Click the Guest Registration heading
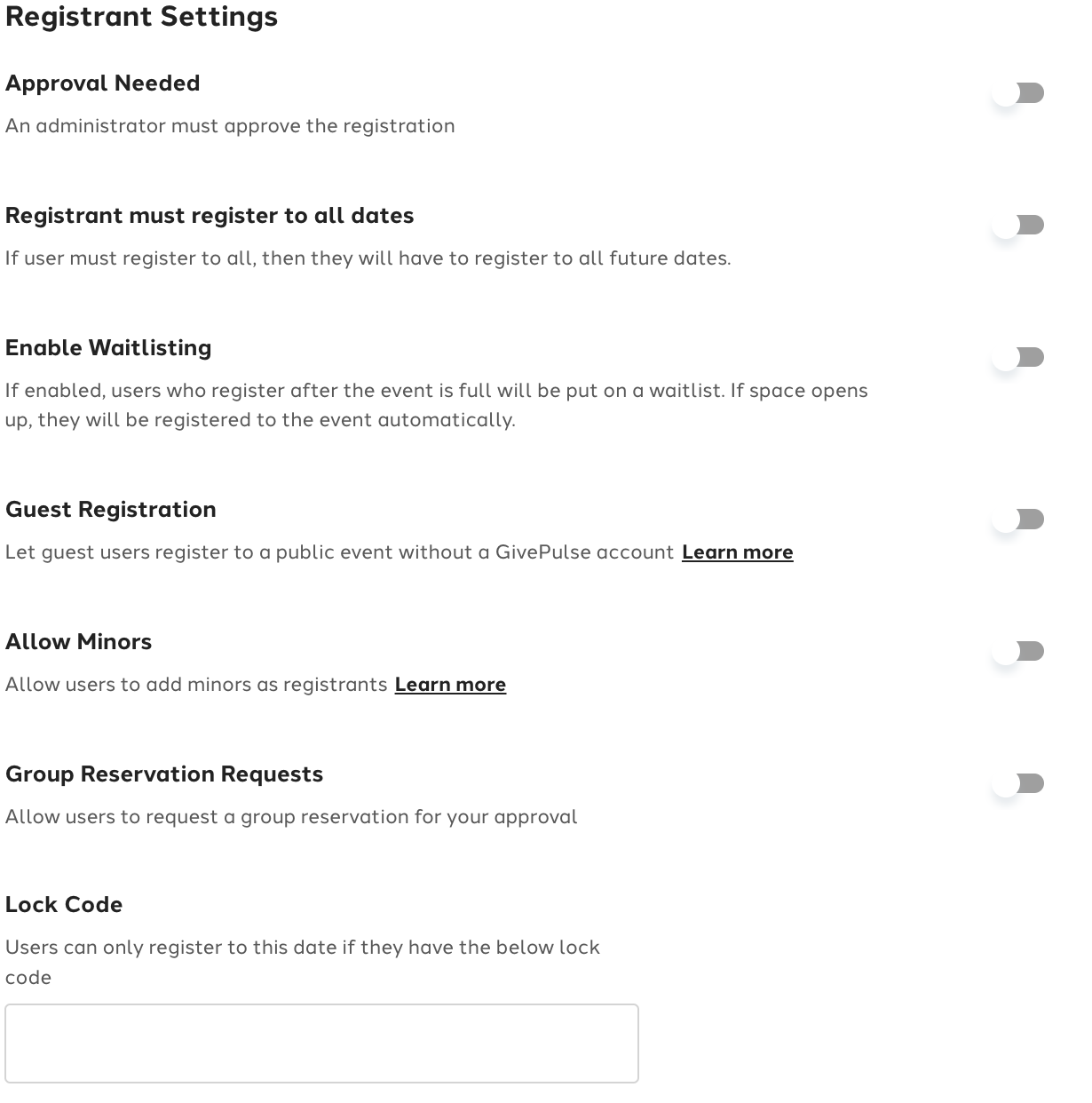 pos(111,510)
